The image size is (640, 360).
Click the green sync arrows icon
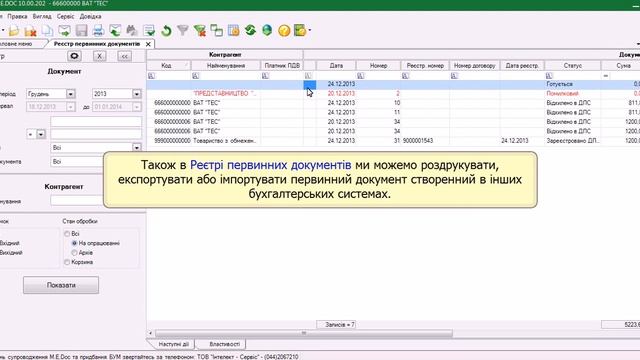(250, 31)
